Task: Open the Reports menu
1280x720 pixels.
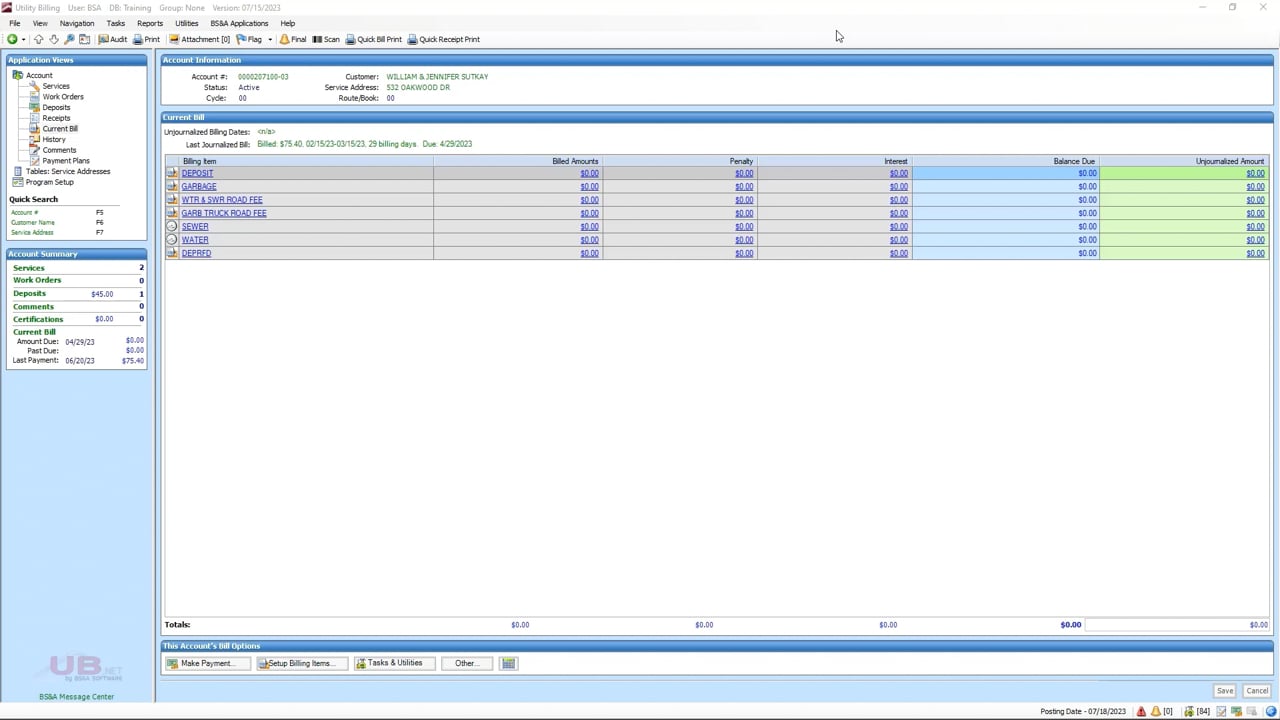Action: click(x=150, y=23)
